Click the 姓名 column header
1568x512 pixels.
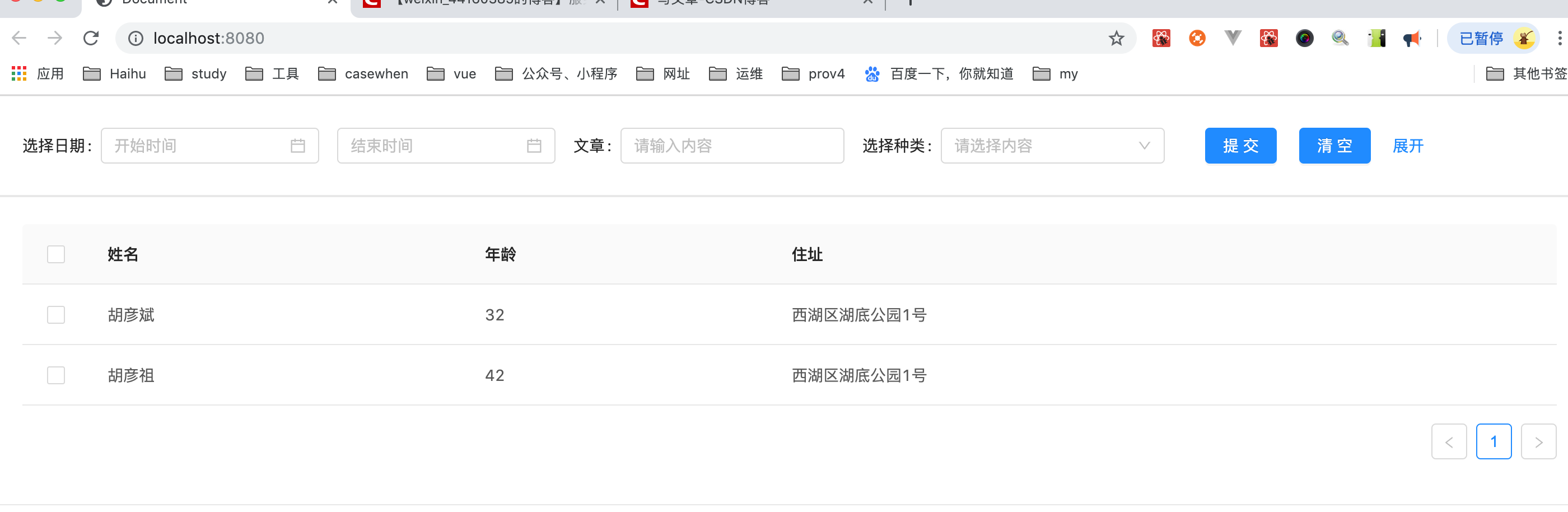point(123,254)
